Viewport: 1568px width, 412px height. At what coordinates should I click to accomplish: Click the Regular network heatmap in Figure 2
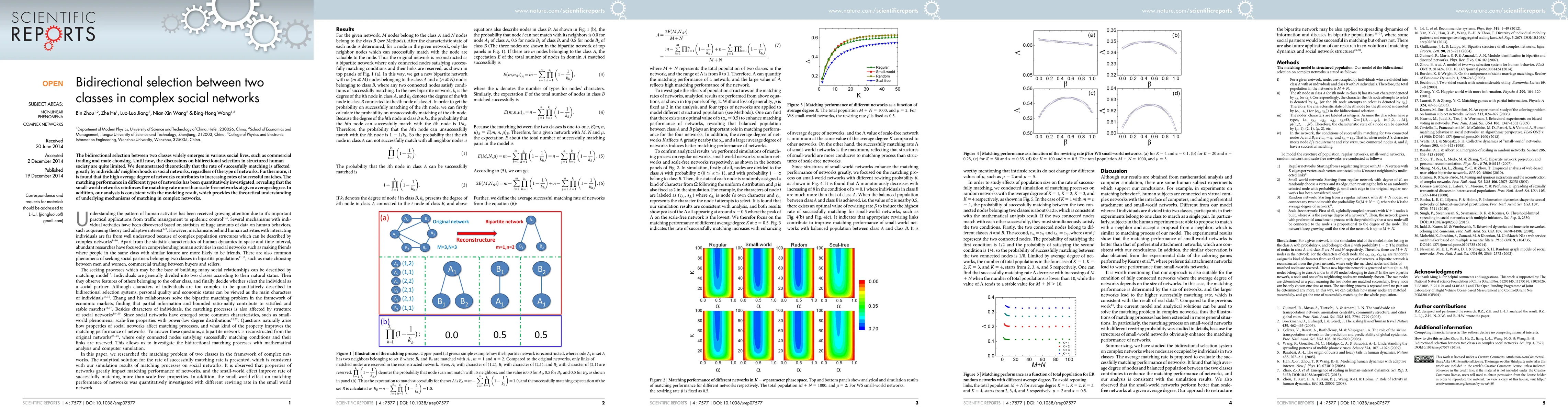click(x=718, y=273)
